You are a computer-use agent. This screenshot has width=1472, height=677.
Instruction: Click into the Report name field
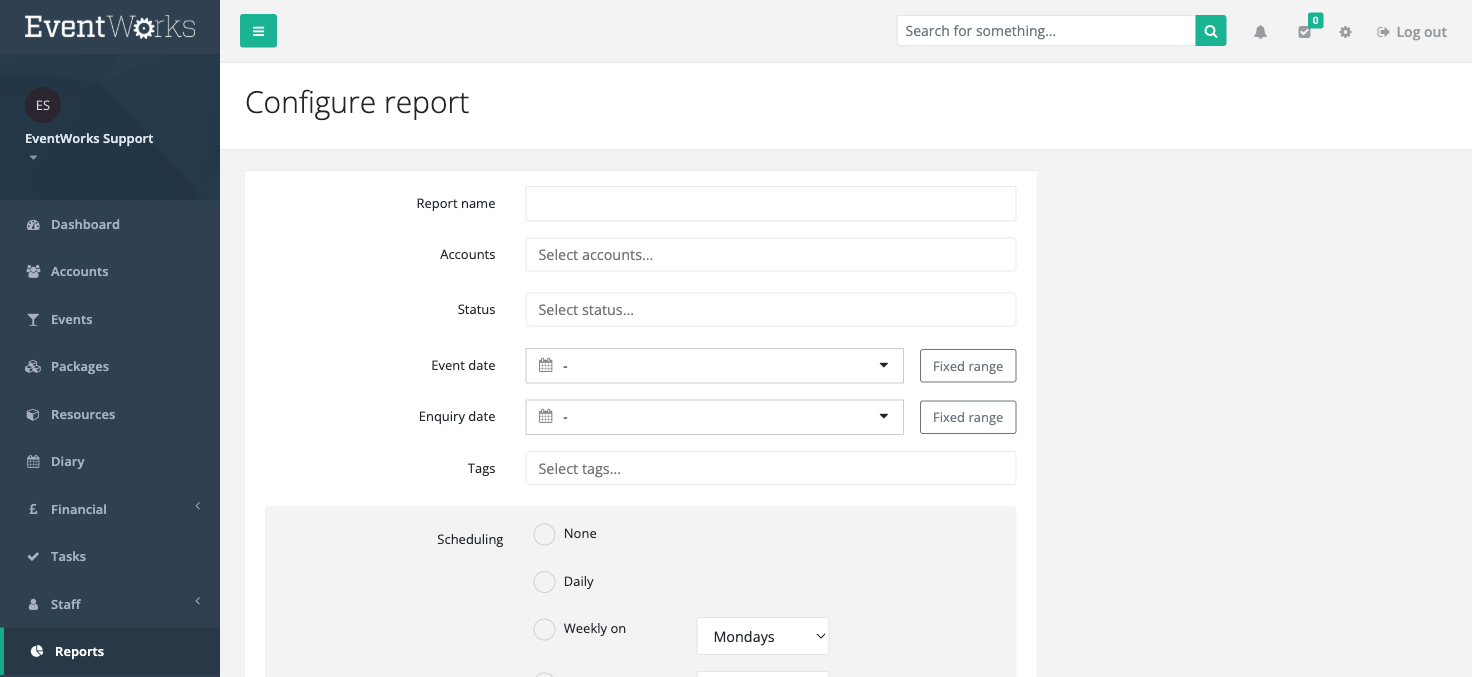[771, 203]
